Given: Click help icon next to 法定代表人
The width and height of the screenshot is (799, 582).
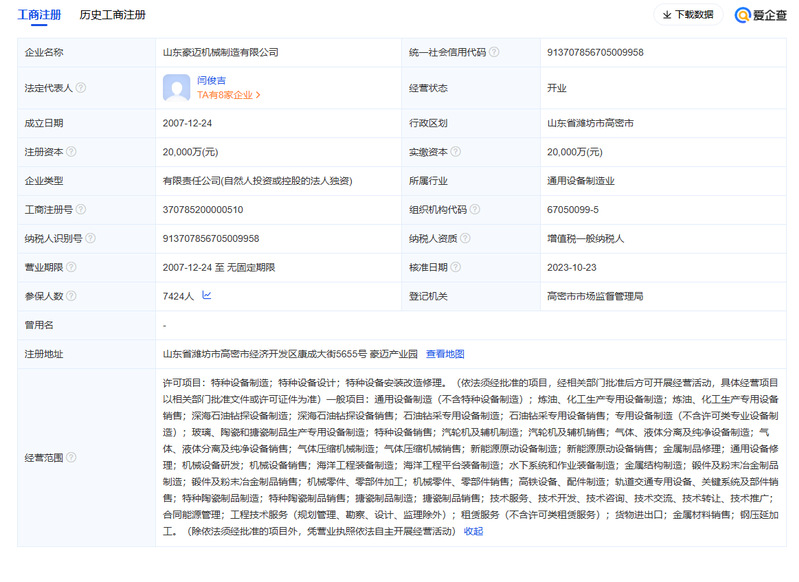Looking at the screenshot, I should (81, 88).
